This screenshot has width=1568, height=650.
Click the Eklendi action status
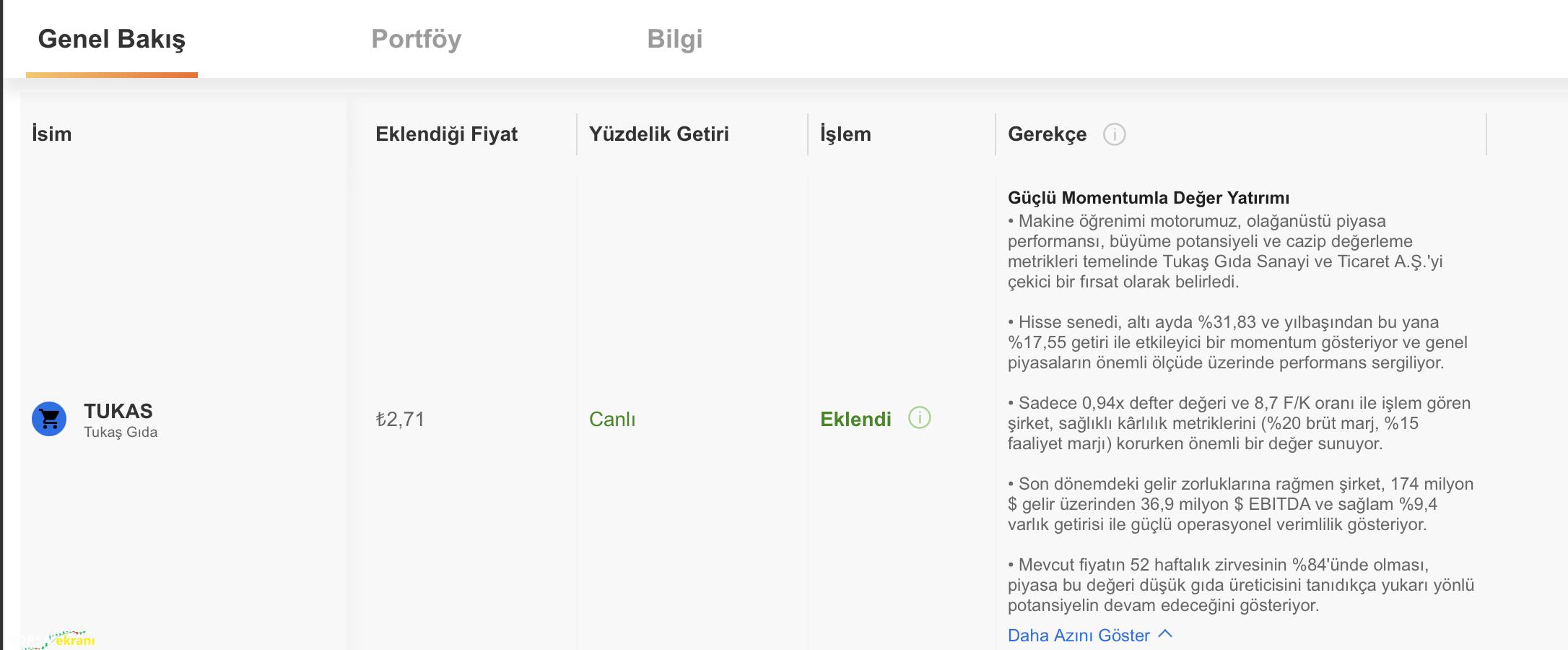[855, 419]
